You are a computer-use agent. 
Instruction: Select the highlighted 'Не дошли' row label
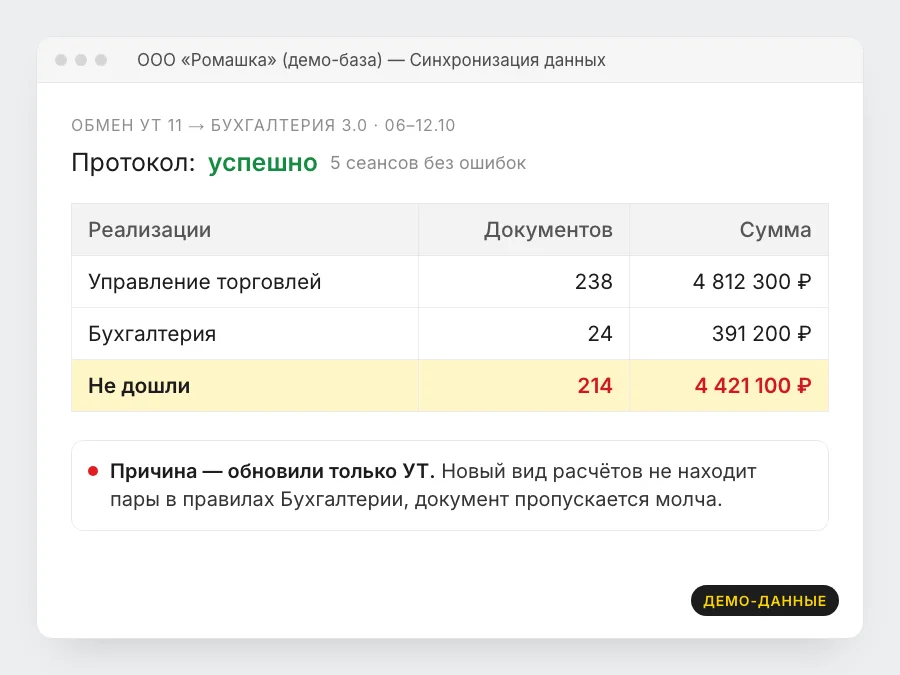coord(139,386)
